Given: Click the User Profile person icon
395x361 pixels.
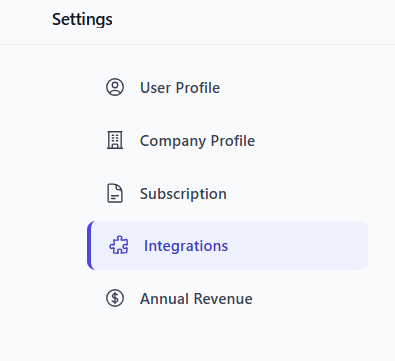Looking at the screenshot, I should click(x=115, y=87).
